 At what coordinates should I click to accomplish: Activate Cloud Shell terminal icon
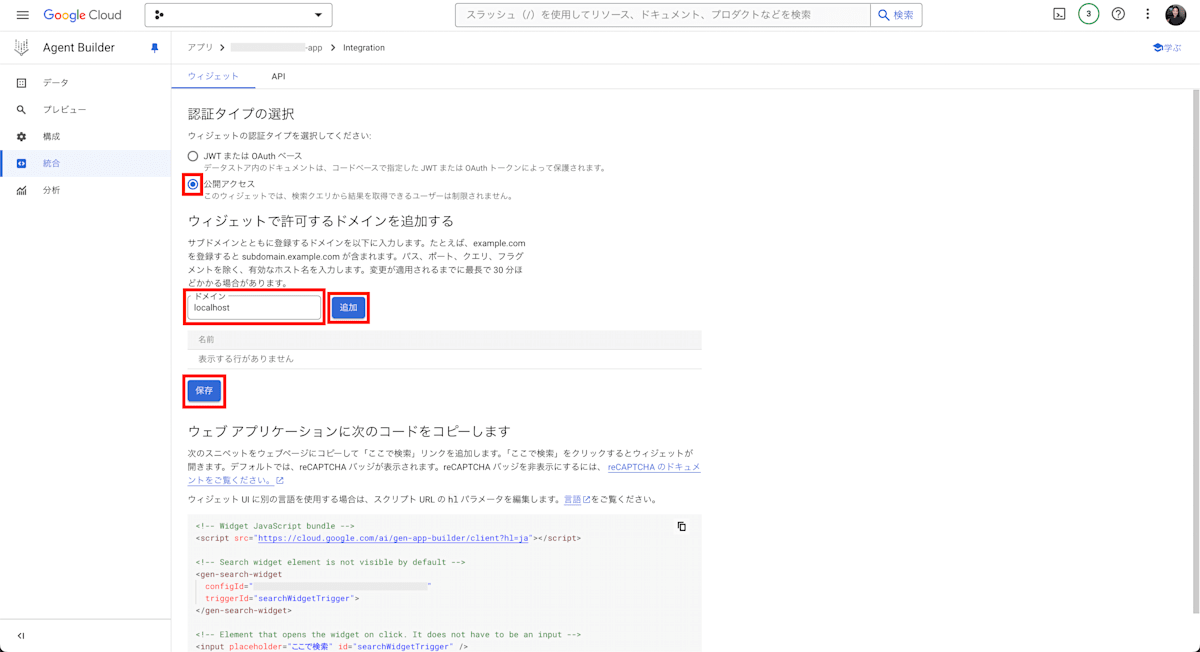(x=1059, y=15)
